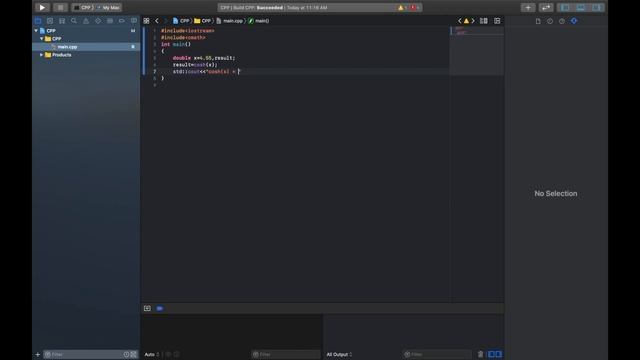Show the History inspector
This screenshot has height=360, width=640.
coord(550,21)
